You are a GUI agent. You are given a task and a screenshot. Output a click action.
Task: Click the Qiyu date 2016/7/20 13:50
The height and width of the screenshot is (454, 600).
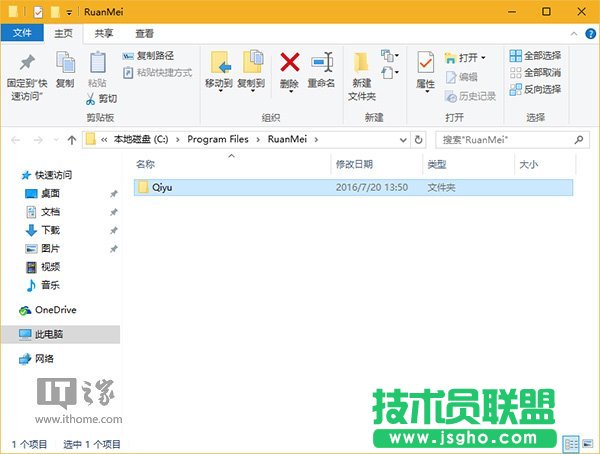click(x=372, y=188)
